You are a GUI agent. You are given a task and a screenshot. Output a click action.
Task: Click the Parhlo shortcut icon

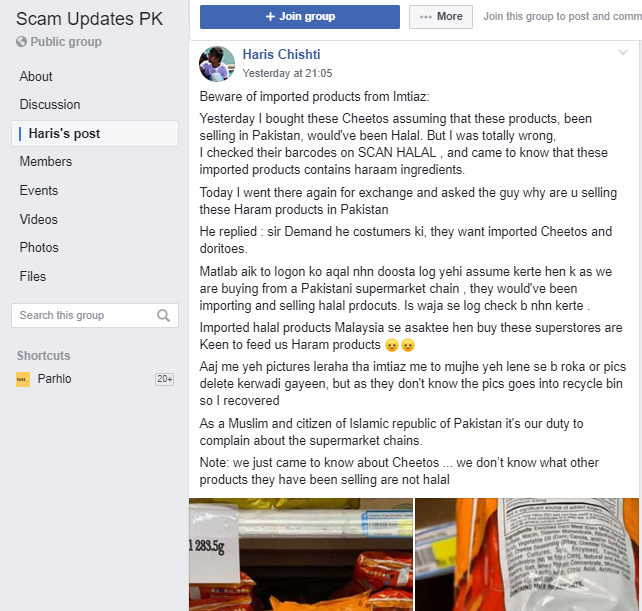click(23, 379)
